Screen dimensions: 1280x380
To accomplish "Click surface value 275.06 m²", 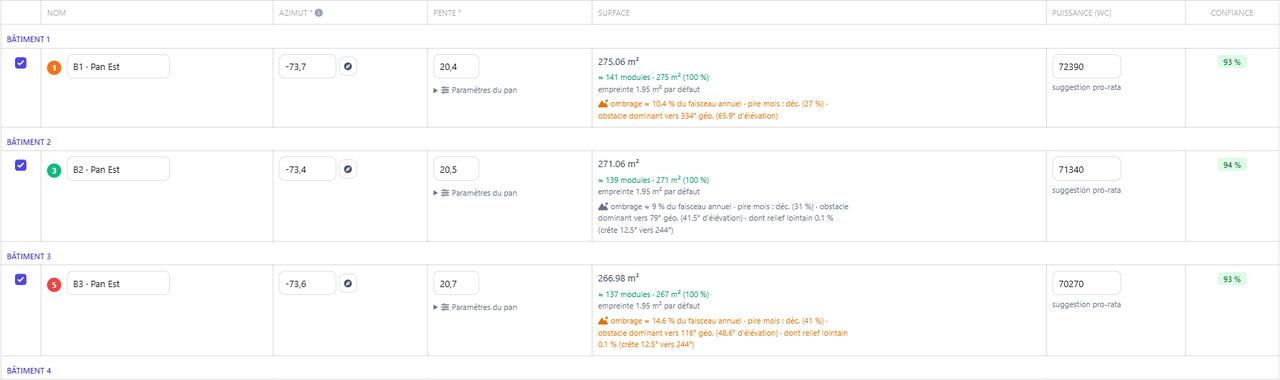I will pos(618,61).
